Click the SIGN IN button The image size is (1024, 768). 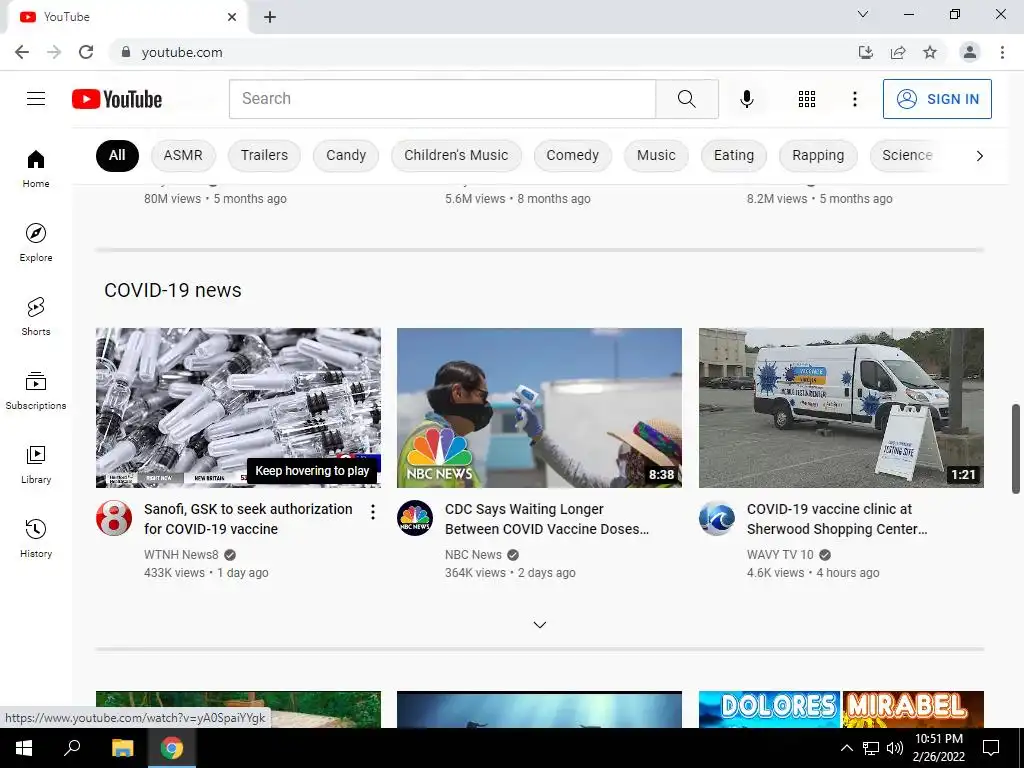point(937,99)
